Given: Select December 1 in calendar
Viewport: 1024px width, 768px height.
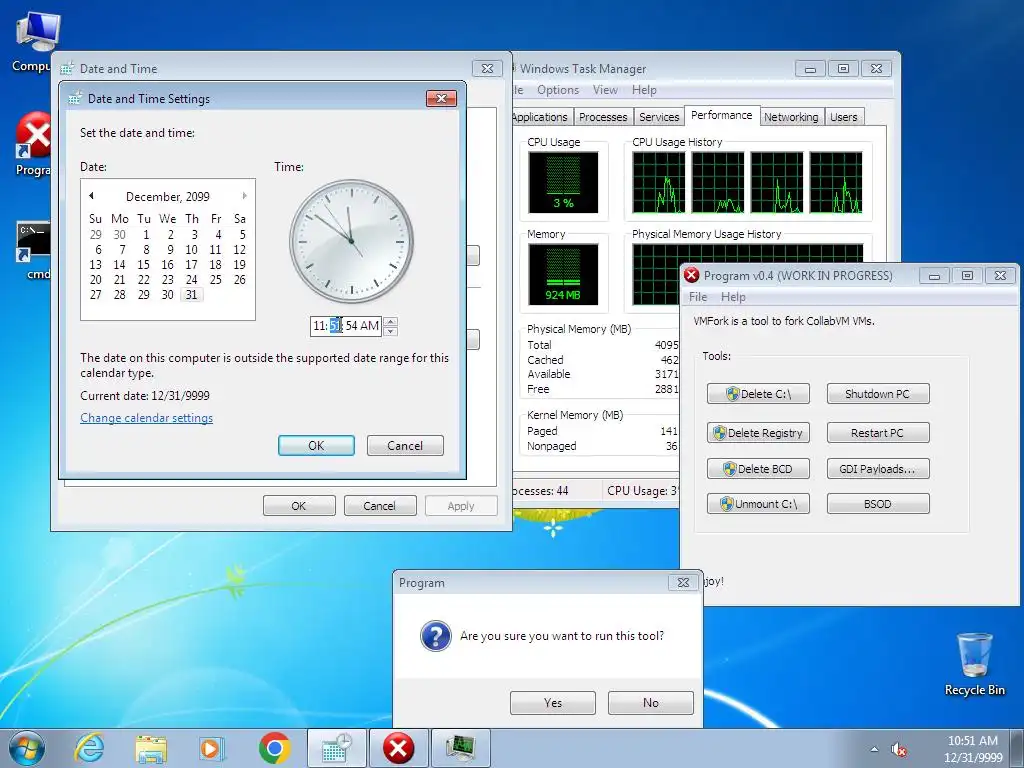Looking at the screenshot, I should pyautogui.click(x=146, y=234).
